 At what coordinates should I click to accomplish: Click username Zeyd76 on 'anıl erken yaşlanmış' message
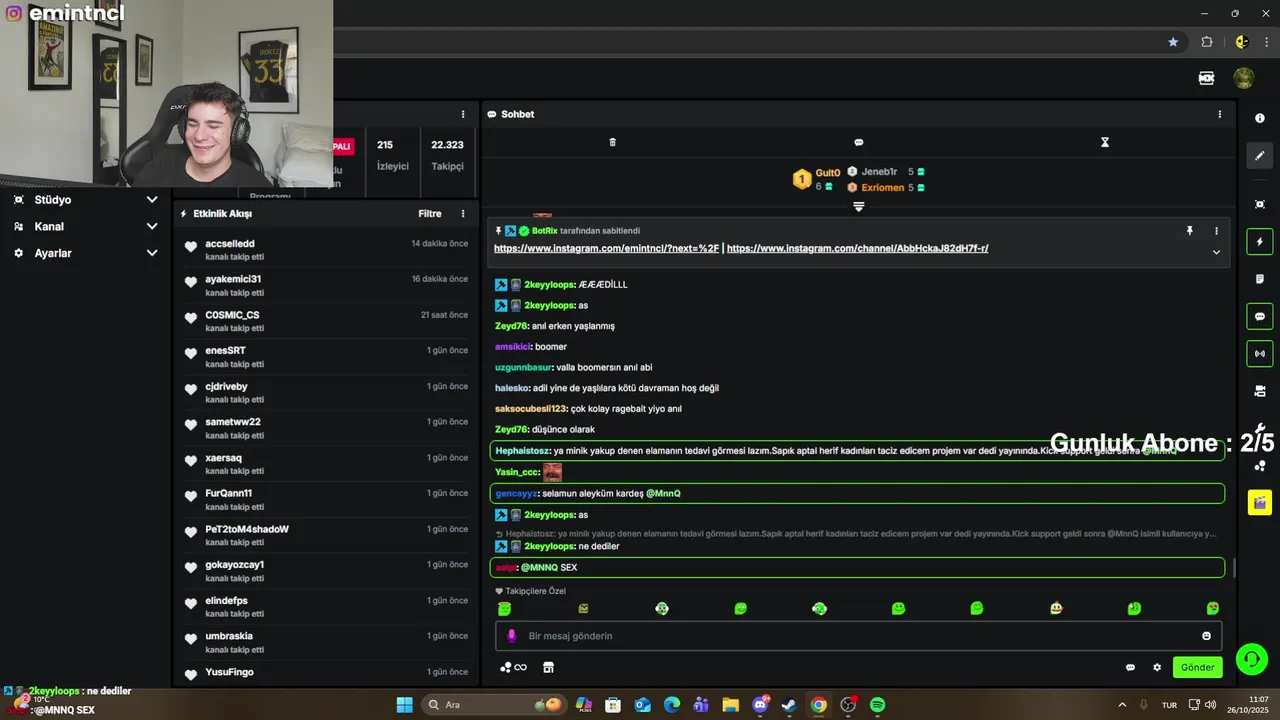click(511, 326)
